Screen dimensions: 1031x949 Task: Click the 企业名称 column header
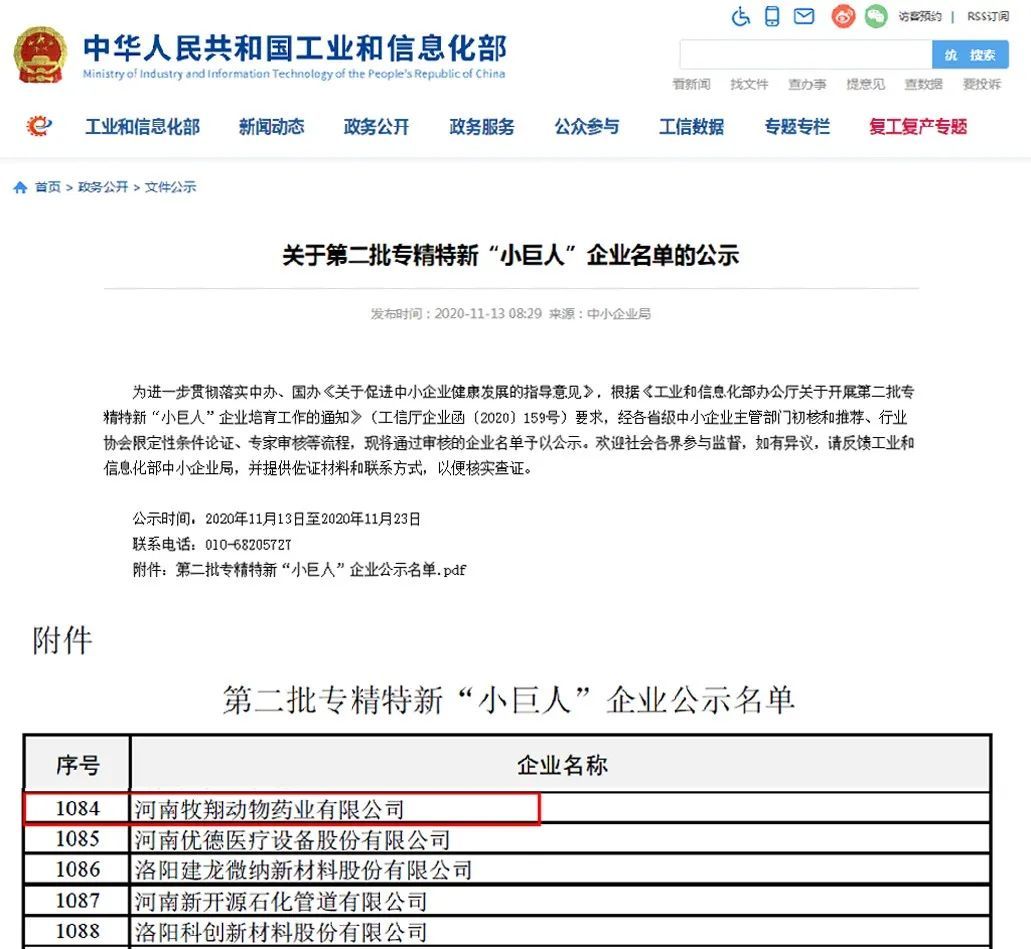pyautogui.click(x=562, y=765)
